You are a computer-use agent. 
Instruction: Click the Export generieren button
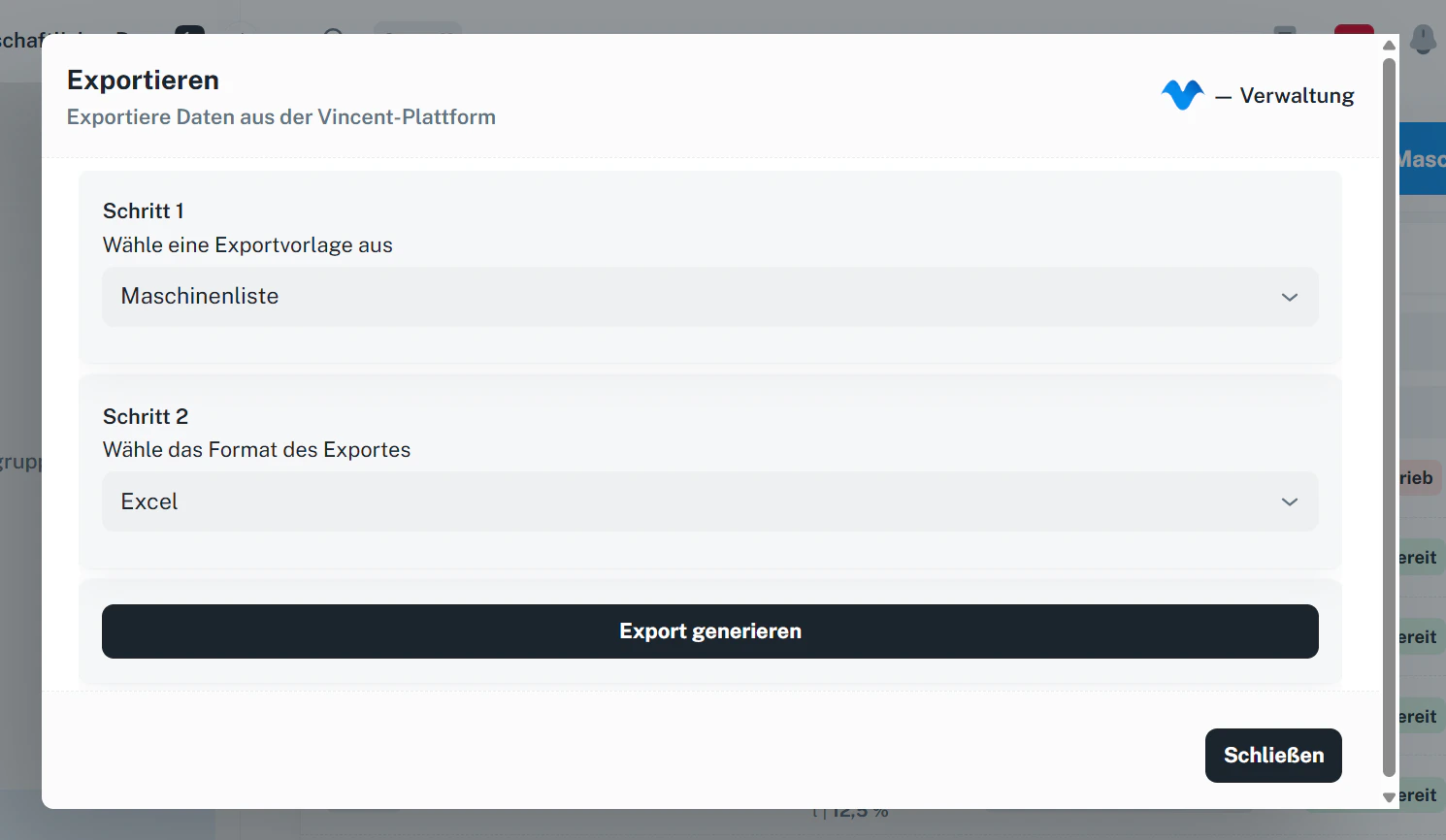point(709,631)
